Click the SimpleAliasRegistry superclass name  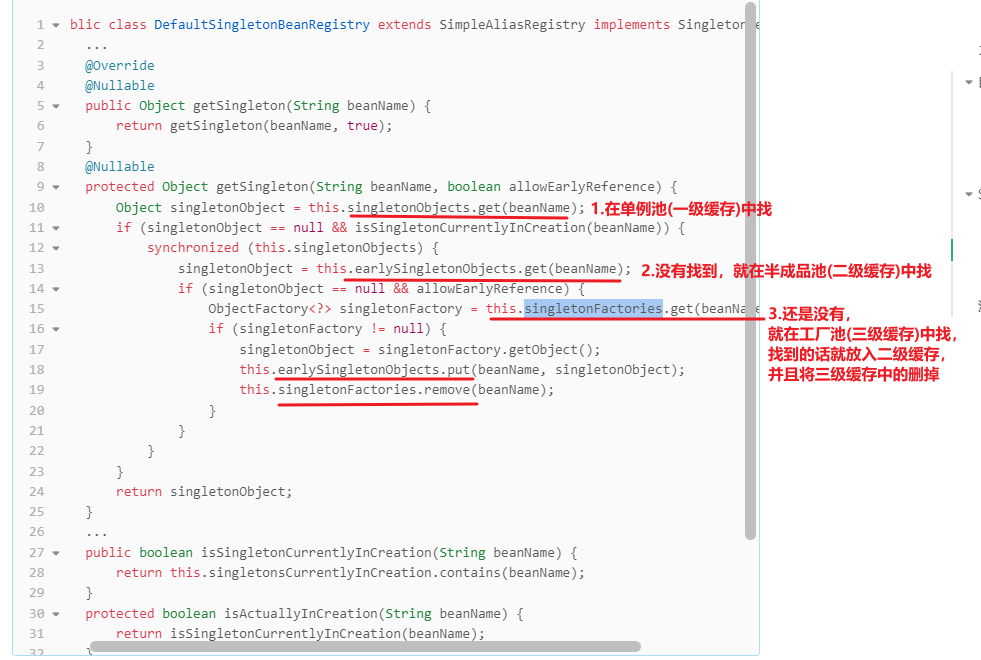pos(512,24)
